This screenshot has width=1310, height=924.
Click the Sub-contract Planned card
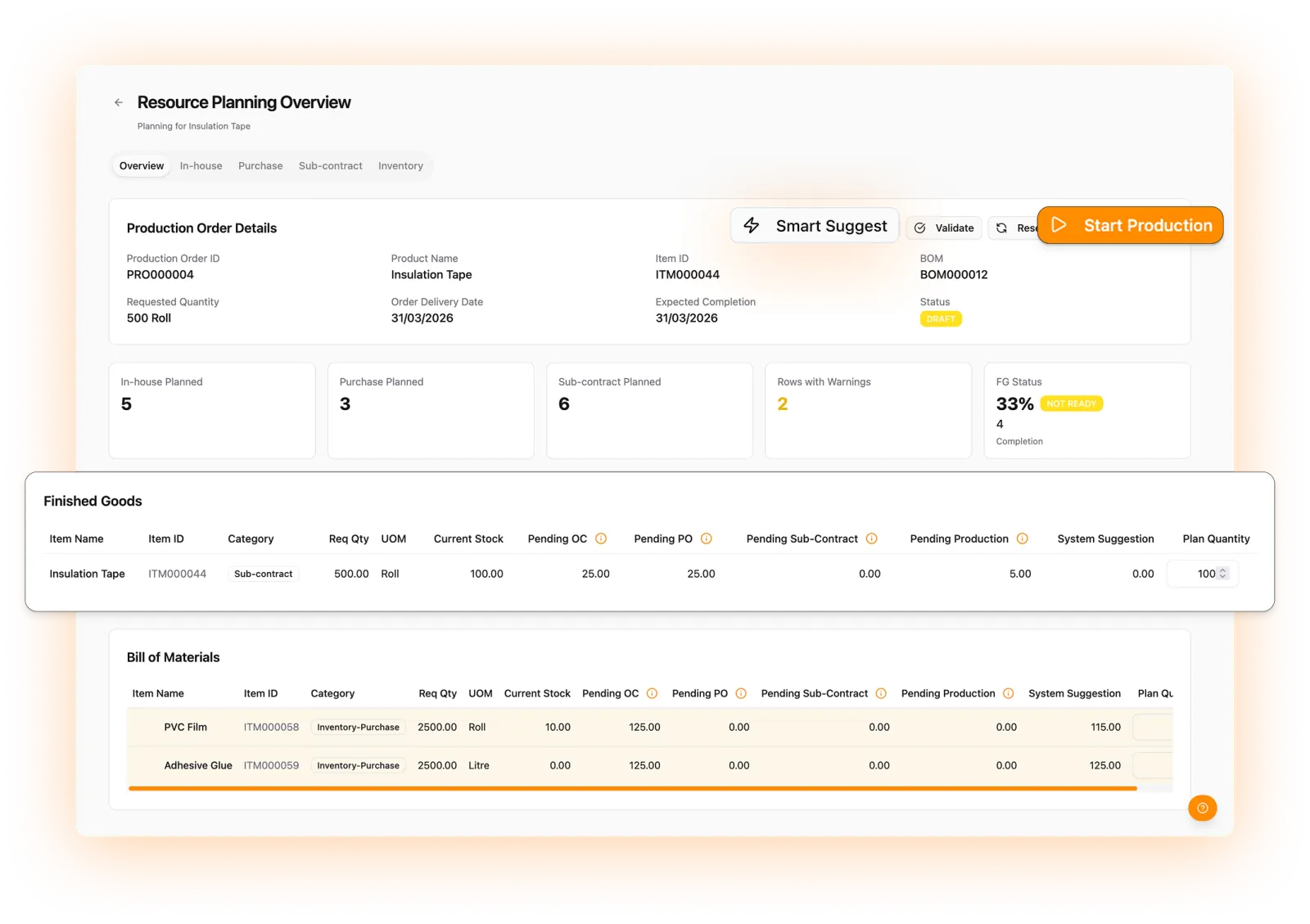[649, 411]
